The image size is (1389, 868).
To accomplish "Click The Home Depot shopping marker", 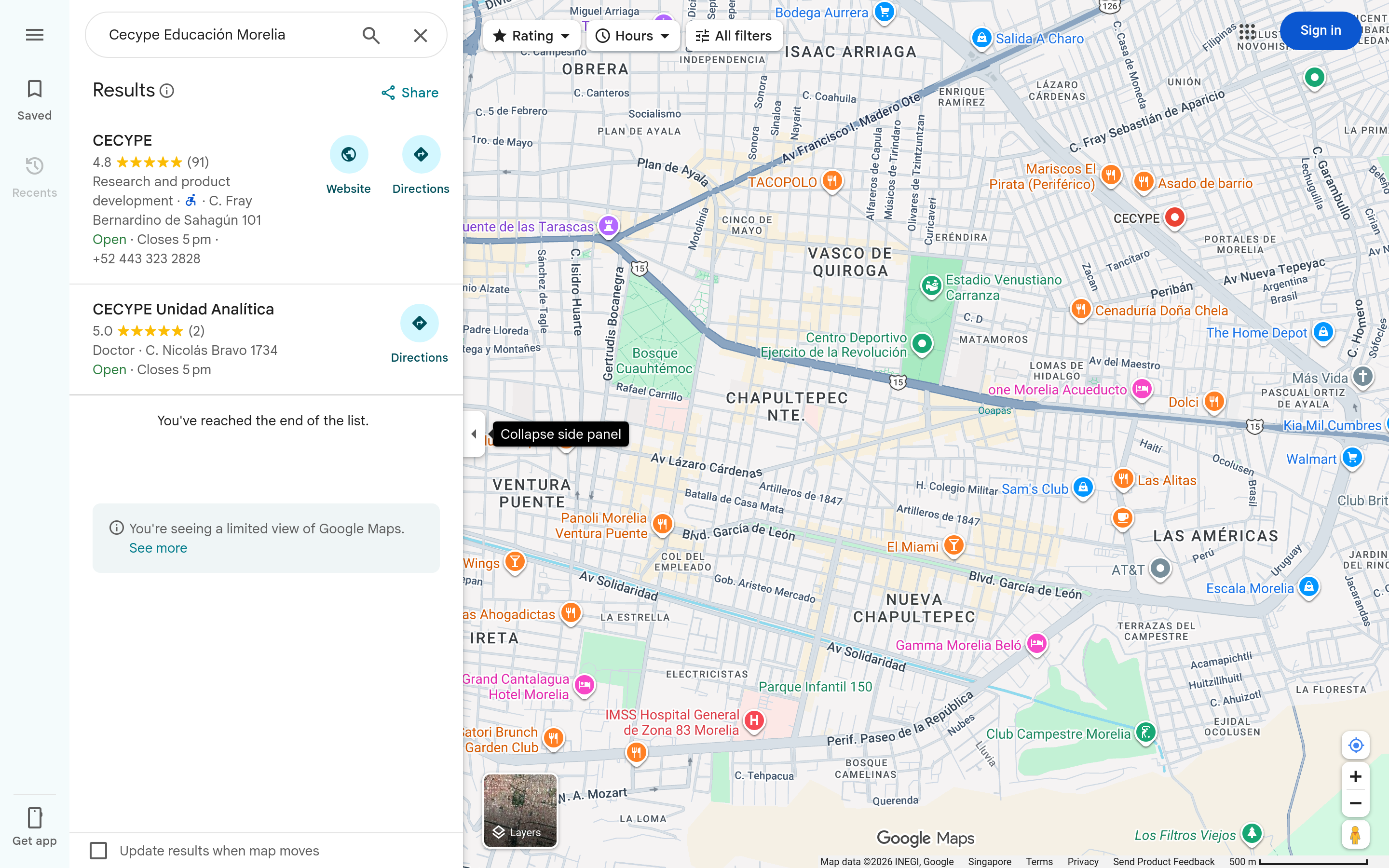I will coord(1323,332).
